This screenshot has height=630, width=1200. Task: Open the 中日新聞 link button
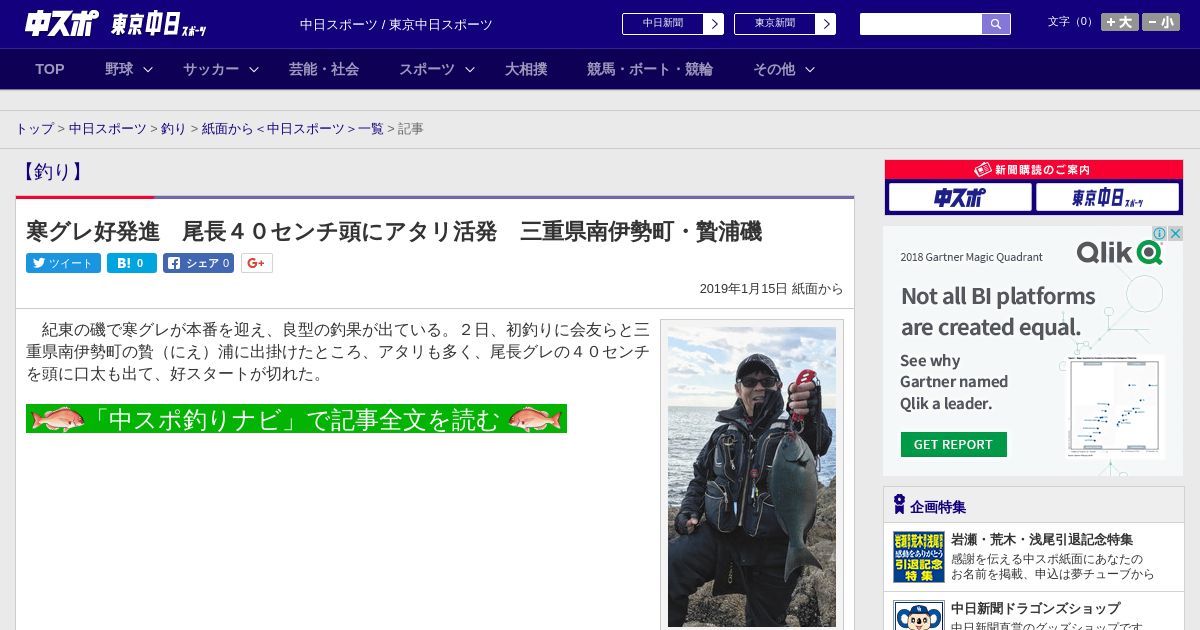[x=673, y=24]
